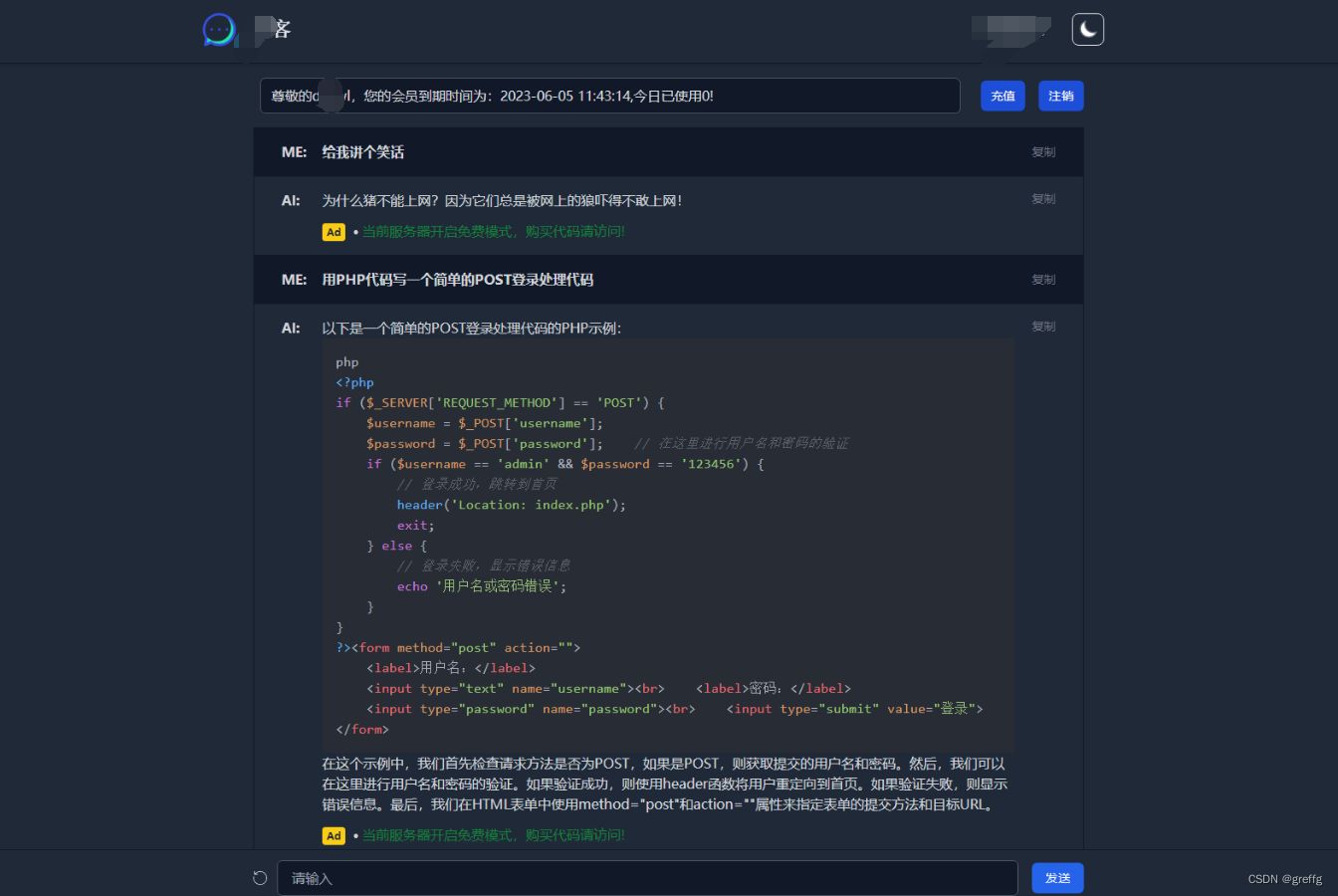Copy the PHP login question message
The width and height of the screenshot is (1338, 896).
pyautogui.click(x=1042, y=280)
